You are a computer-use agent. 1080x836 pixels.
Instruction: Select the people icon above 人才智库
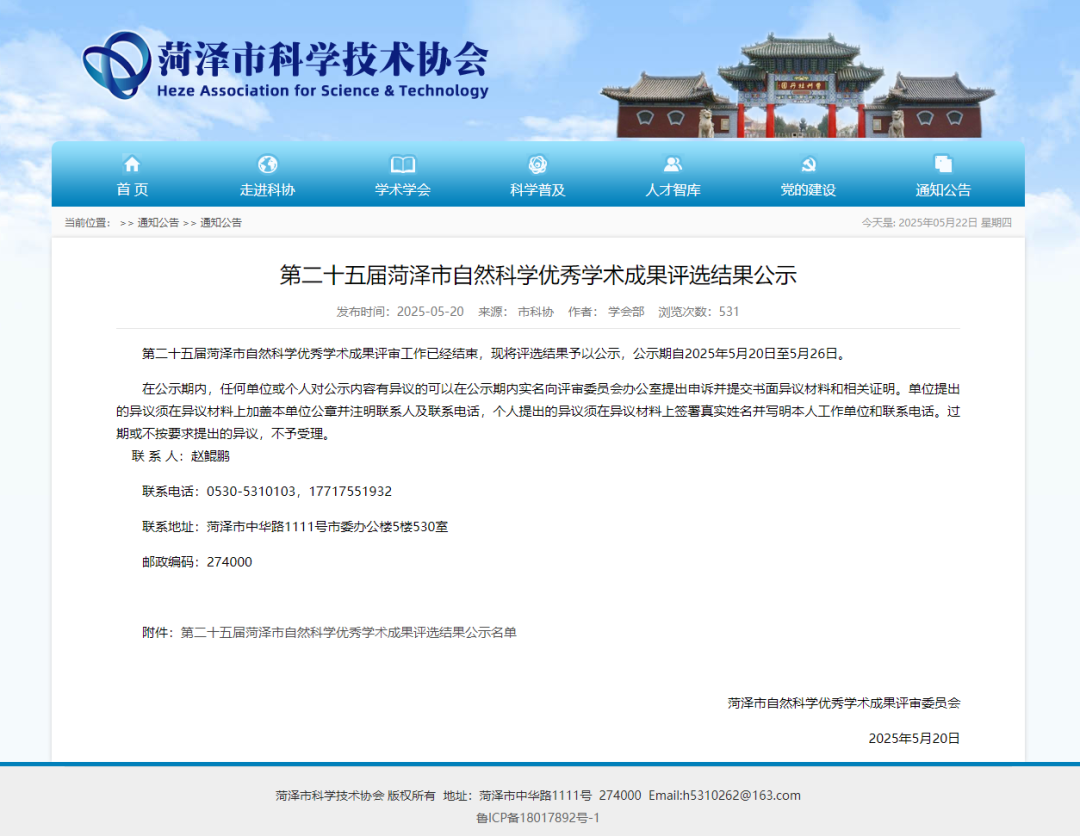(673, 163)
